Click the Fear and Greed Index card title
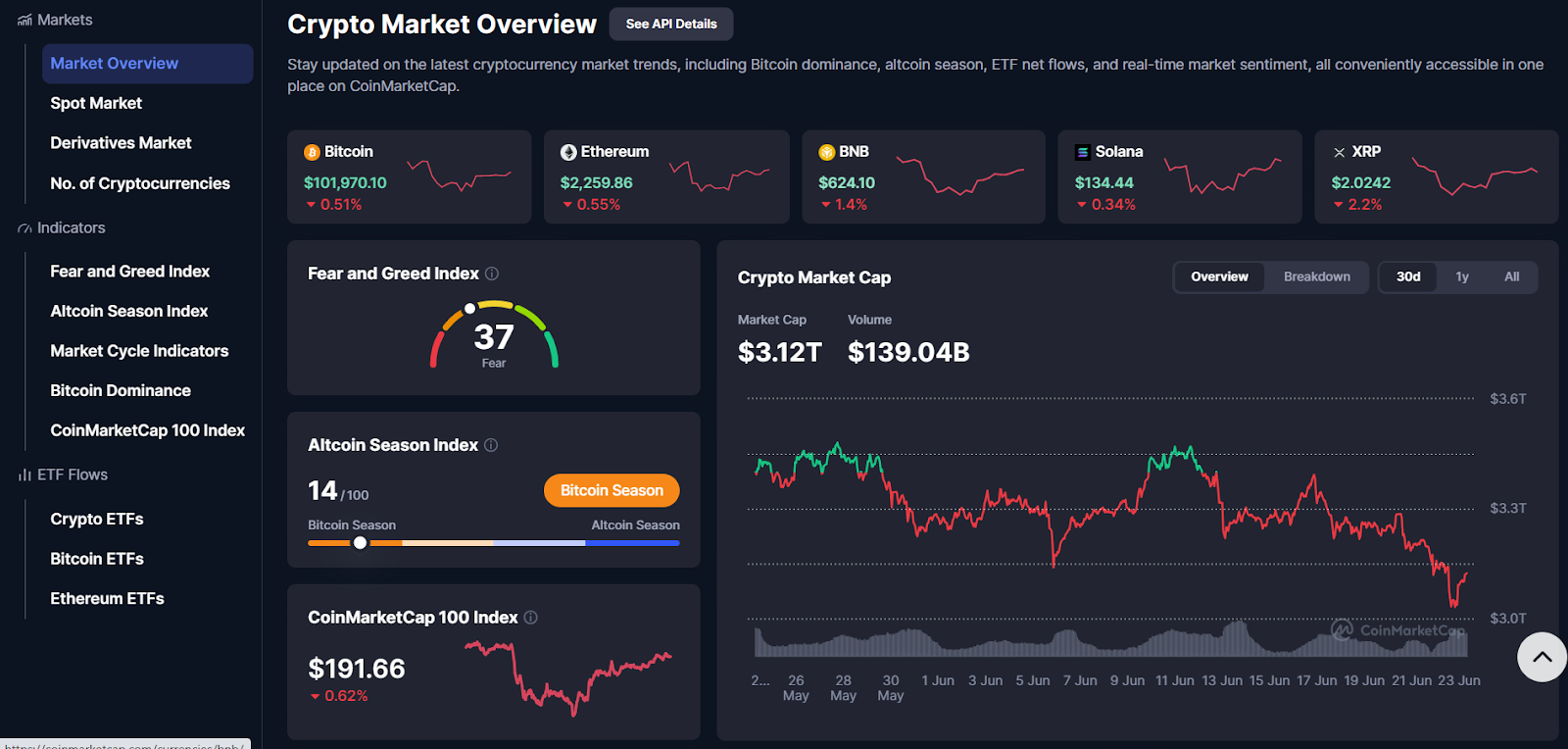Image resolution: width=1568 pixels, height=749 pixels. (x=393, y=274)
